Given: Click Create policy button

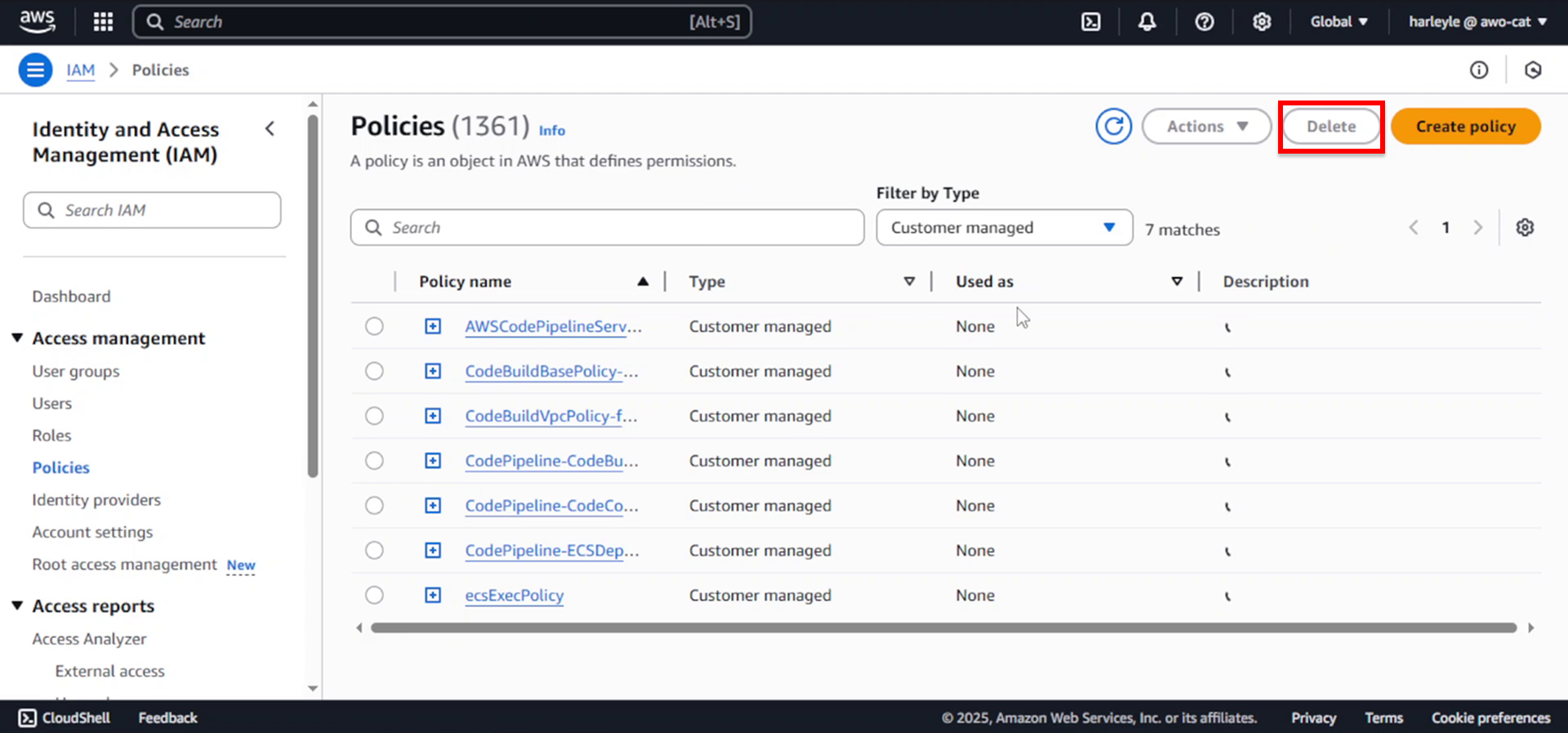Looking at the screenshot, I should tap(1465, 127).
